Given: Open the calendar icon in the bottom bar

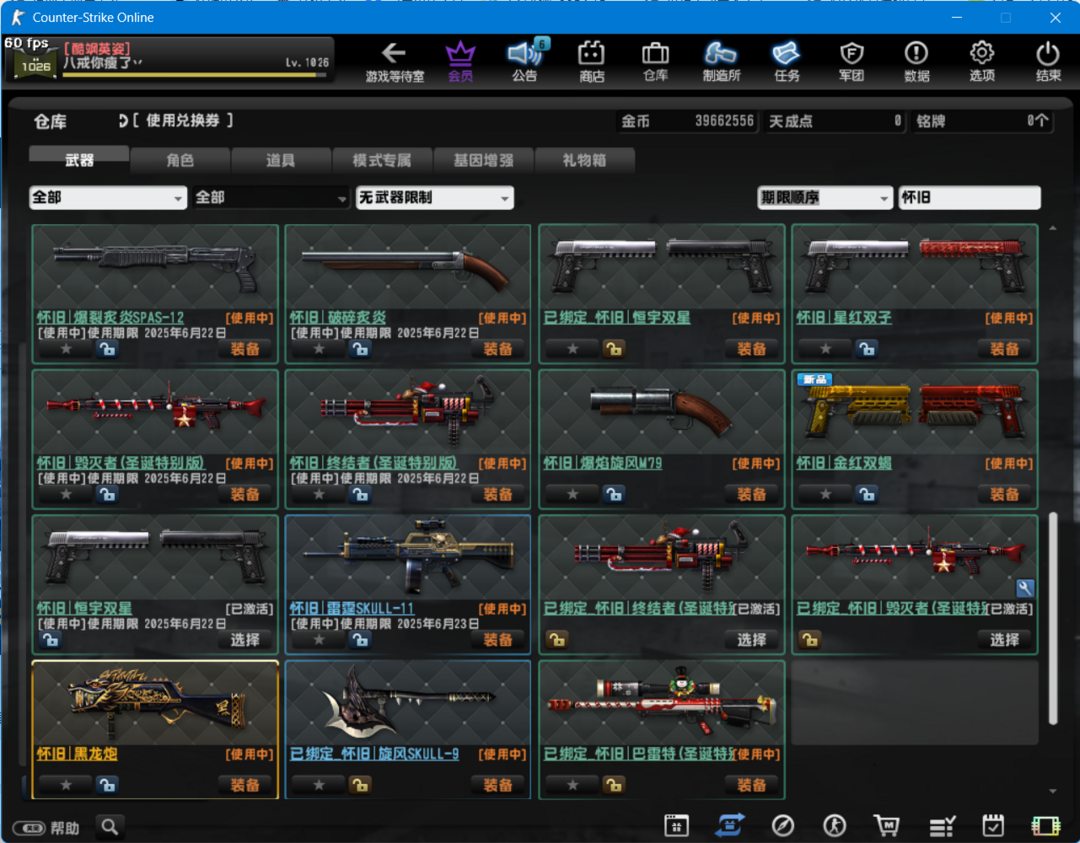Looking at the screenshot, I should [676, 824].
